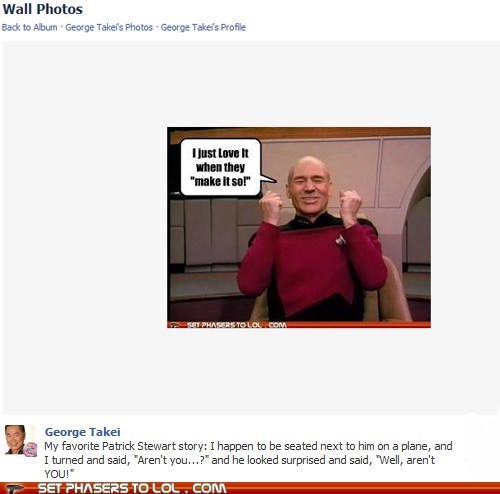Open the George Takei name link
Viewport: 500px width, 494px height.
point(83,432)
